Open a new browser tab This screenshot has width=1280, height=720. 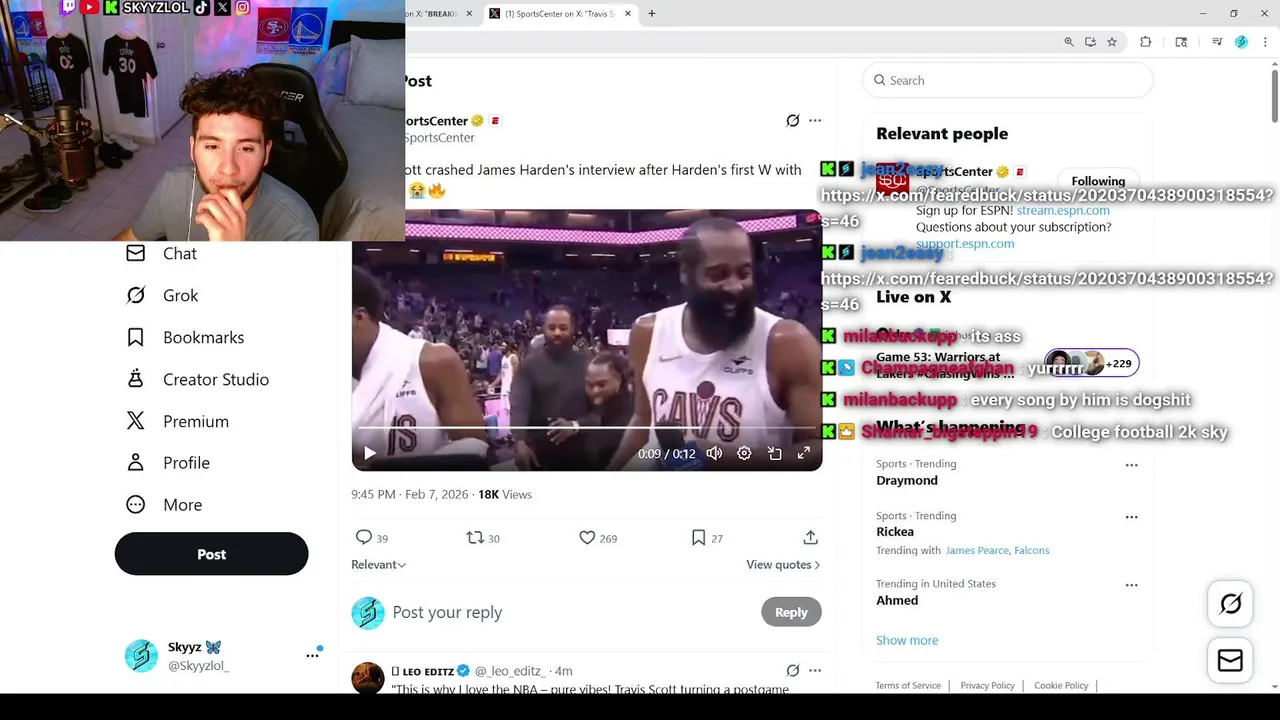pos(652,13)
